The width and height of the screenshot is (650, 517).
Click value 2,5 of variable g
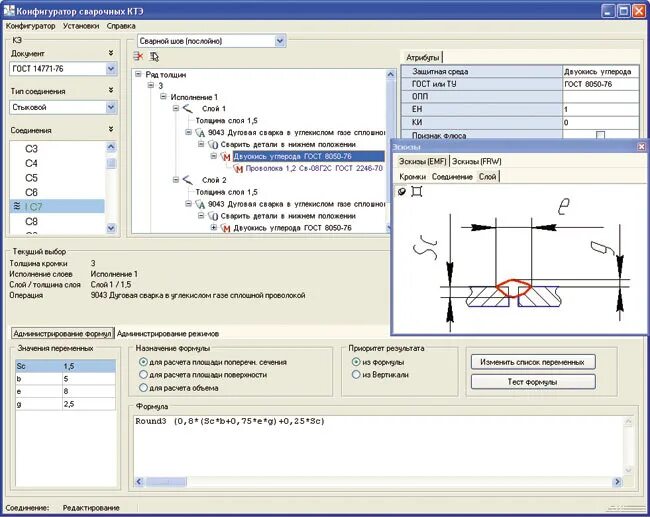pos(89,404)
